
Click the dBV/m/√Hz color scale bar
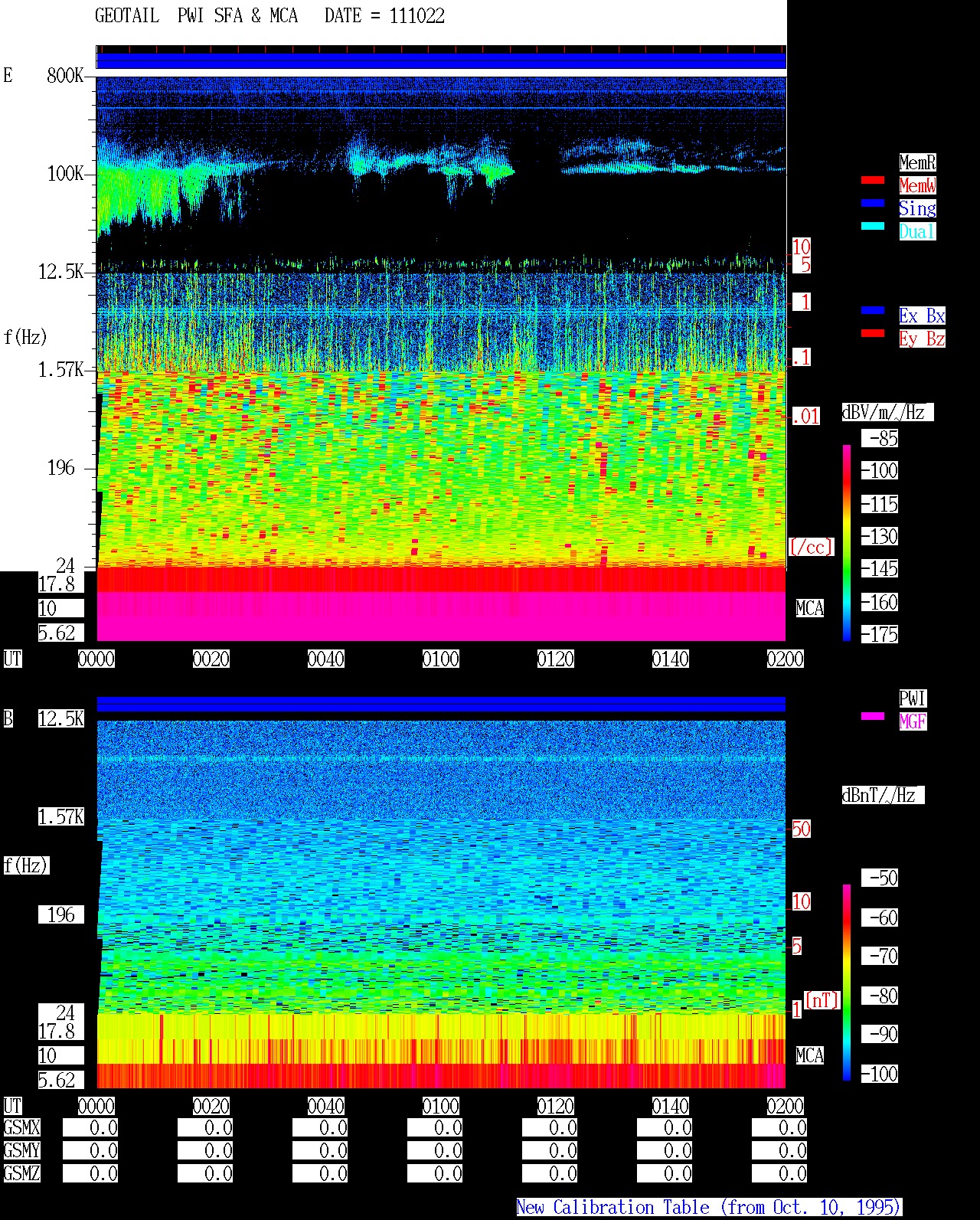point(847,542)
